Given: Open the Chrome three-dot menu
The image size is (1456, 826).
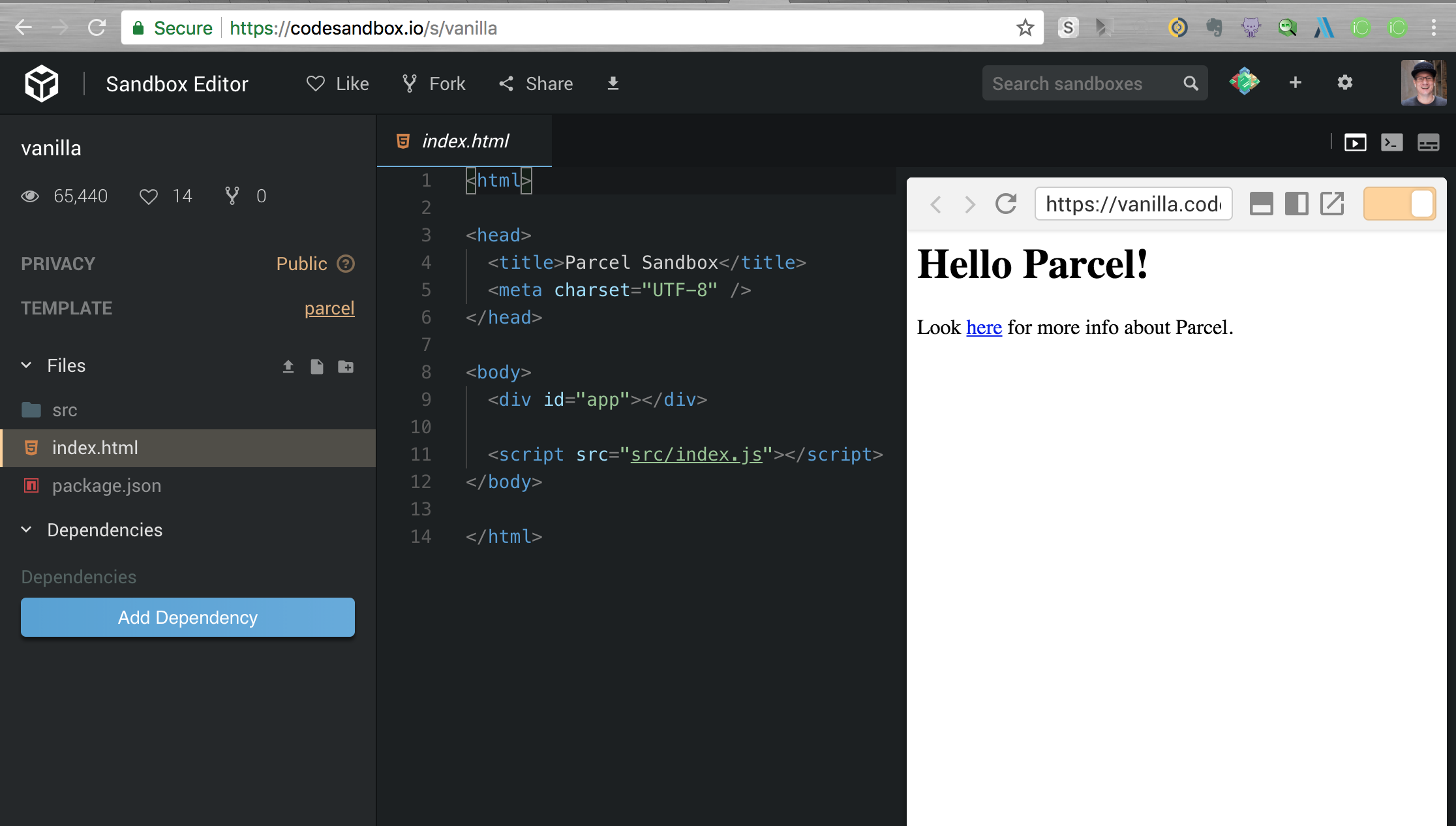Looking at the screenshot, I should (x=1434, y=27).
